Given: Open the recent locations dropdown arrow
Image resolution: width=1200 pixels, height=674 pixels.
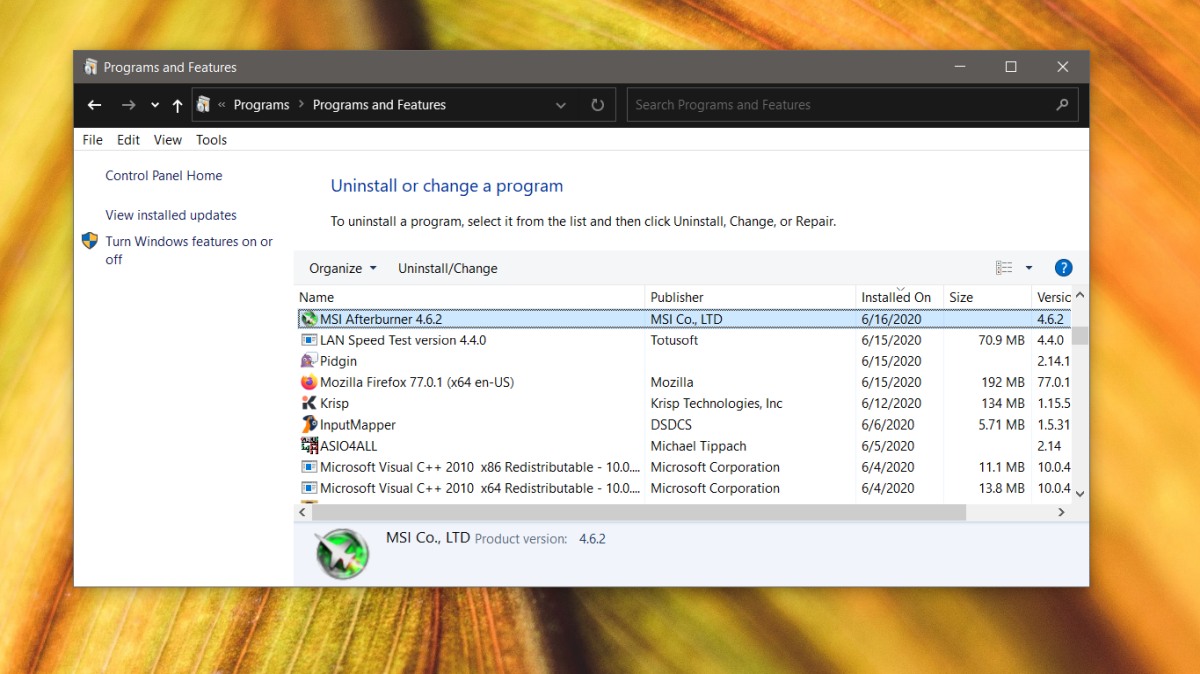Looking at the screenshot, I should pyautogui.click(x=155, y=105).
